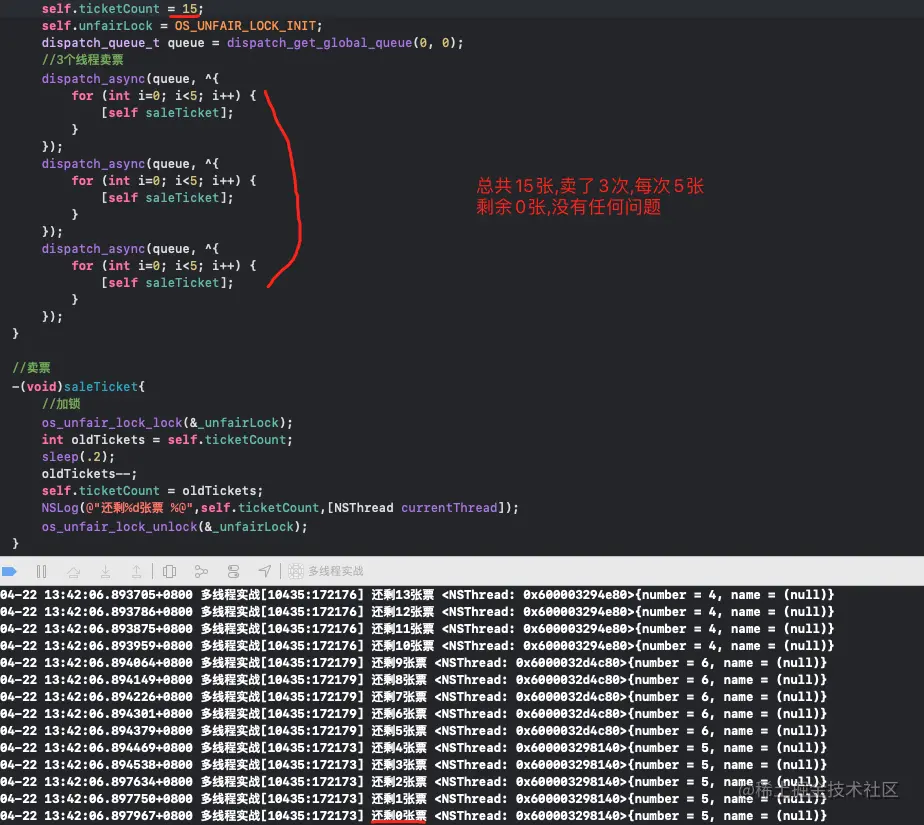Click the -(void)saleTicket method declaration

pyautogui.click(x=78, y=387)
